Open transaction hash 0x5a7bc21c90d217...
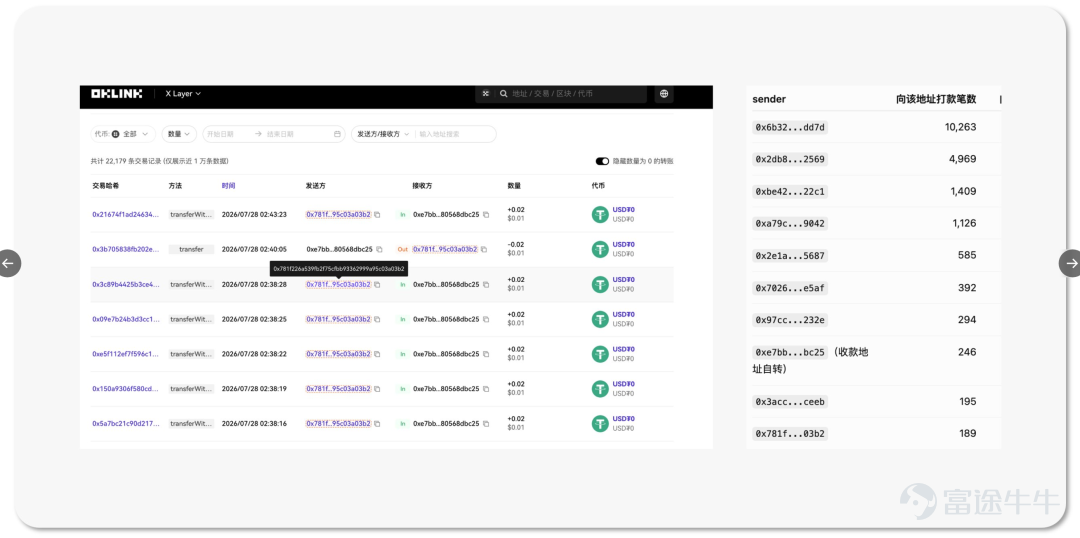The height and width of the screenshot is (538, 1080). (x=125, y=424)
